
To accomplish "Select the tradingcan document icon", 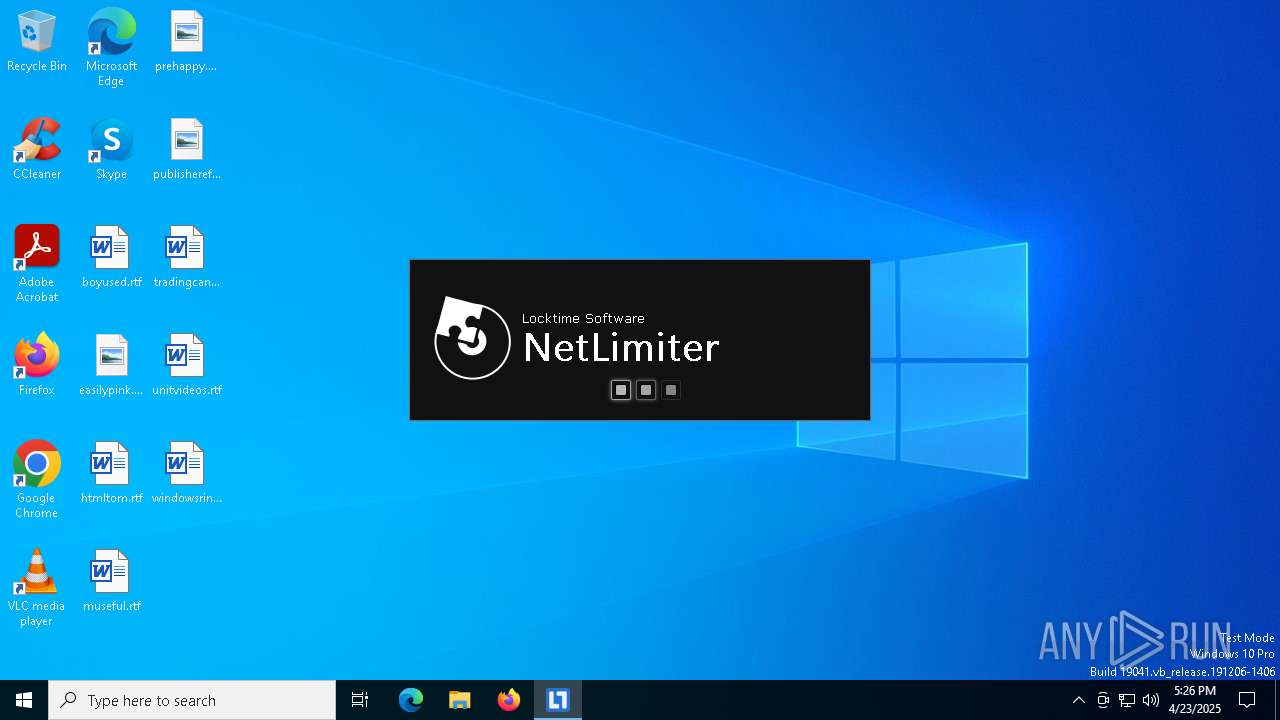I will [x=186, y=258].
